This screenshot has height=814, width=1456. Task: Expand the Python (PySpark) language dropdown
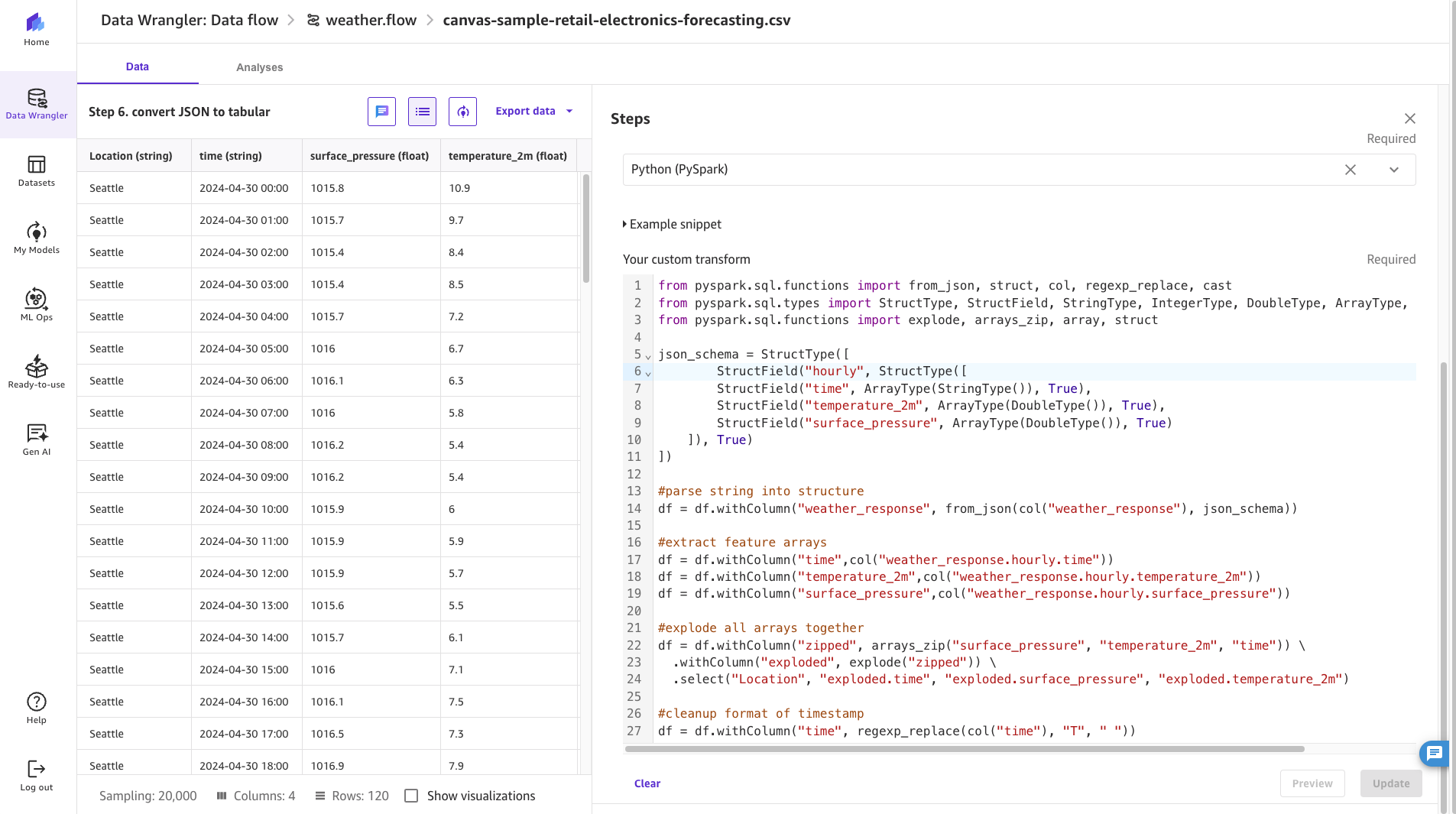tap(1394, 170)
